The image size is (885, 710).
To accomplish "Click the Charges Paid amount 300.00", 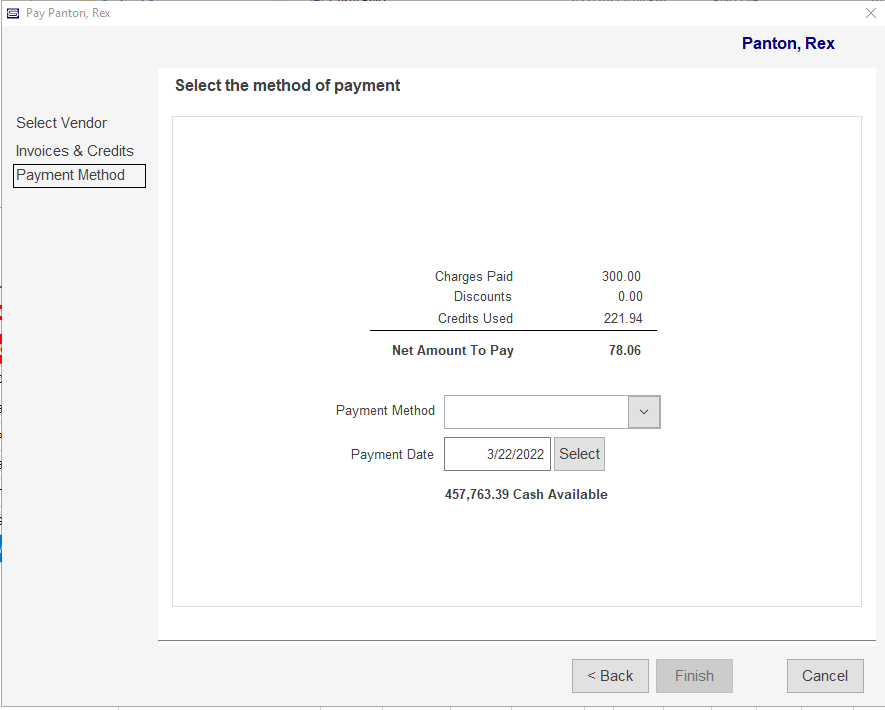I will coord(621,277).
